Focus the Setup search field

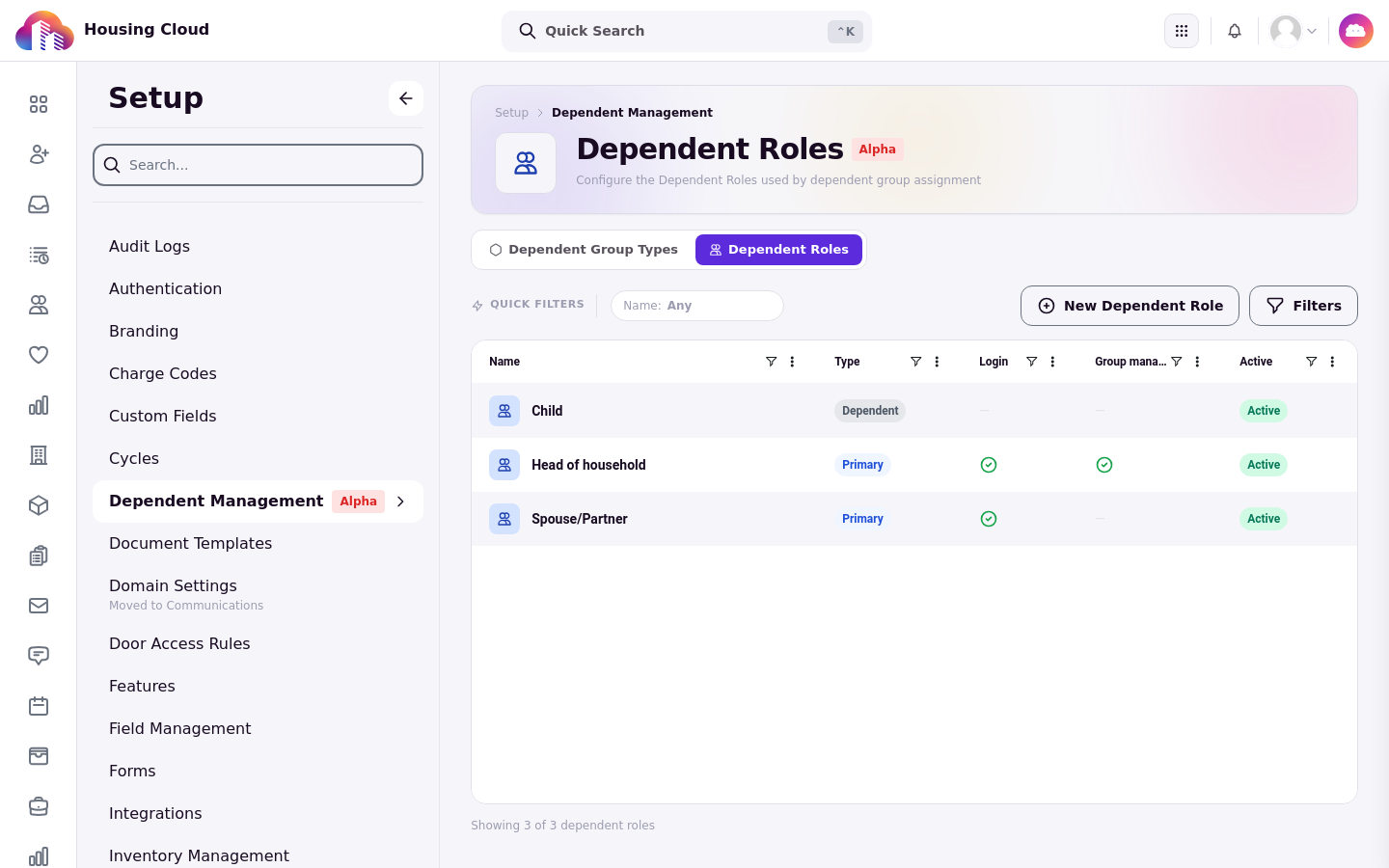click(258, 165)
